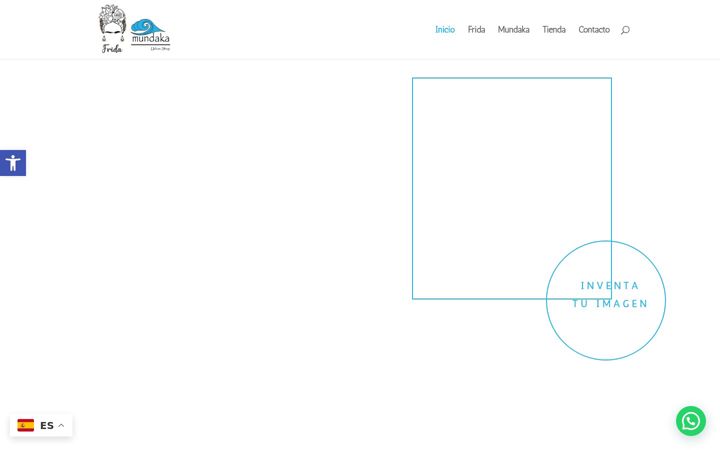The image size is (720, 450).
Task: Click the Mundaka wave logo
Action: coord(150,35)
